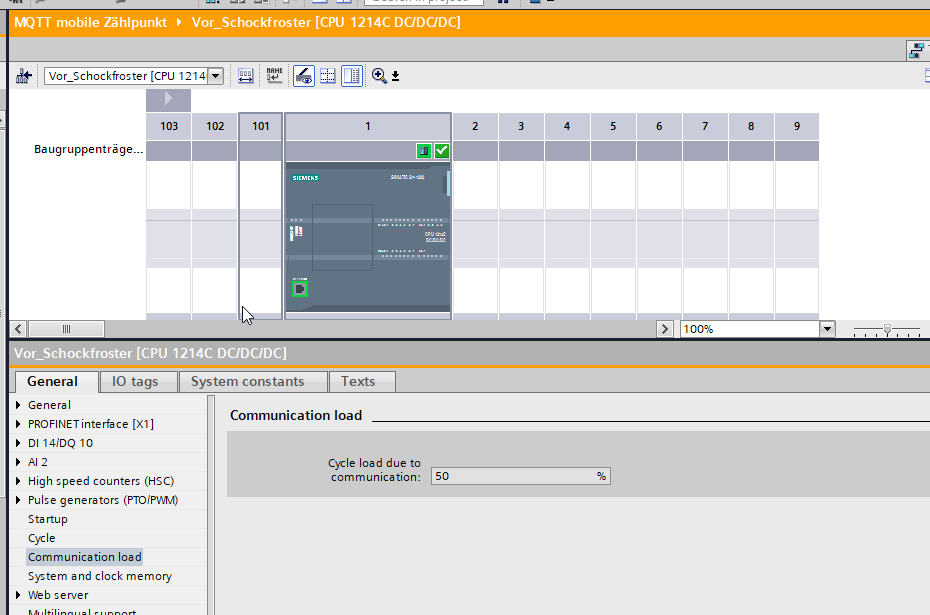The image size is (930, 615).
Task: Select slot 2 header
Action: tap(475, 126)
